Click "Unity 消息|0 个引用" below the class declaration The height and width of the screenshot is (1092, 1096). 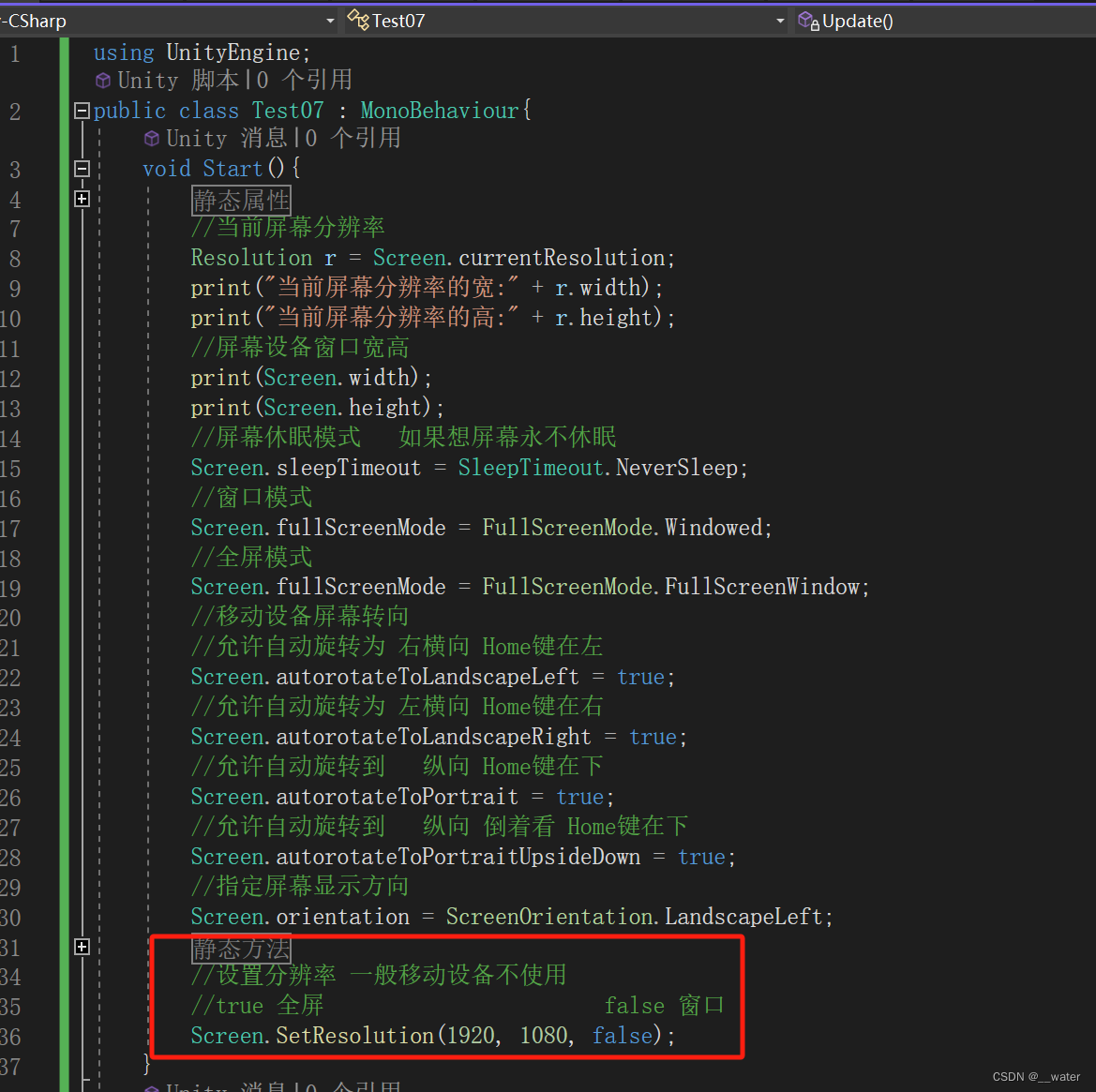pyautogui.click(x=281, y=138)
